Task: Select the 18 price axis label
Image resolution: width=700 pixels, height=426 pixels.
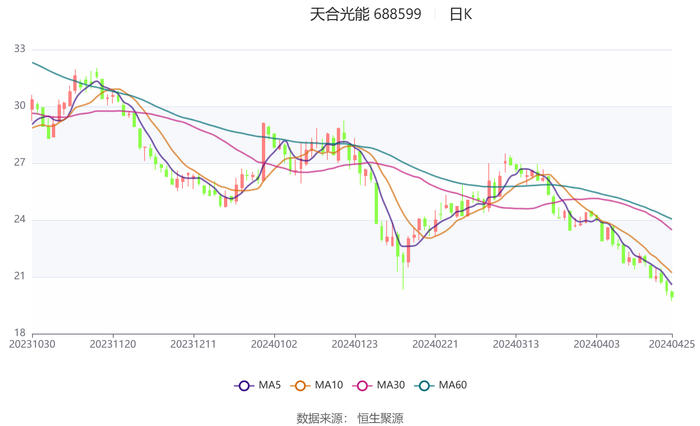Action: [20, 333]
